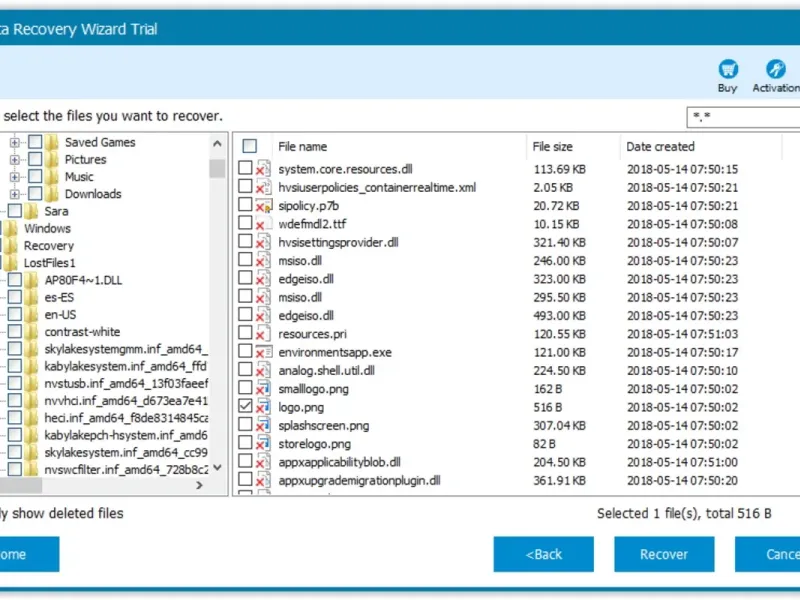Sort by File name column header
This screenshot has width=800, height=600.
click(x=303, y=146)
